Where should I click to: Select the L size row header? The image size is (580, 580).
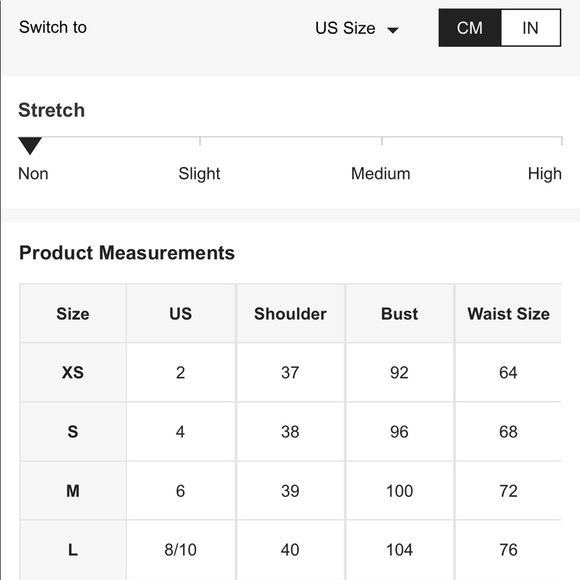pyautogui.click(x=73, y=550)
